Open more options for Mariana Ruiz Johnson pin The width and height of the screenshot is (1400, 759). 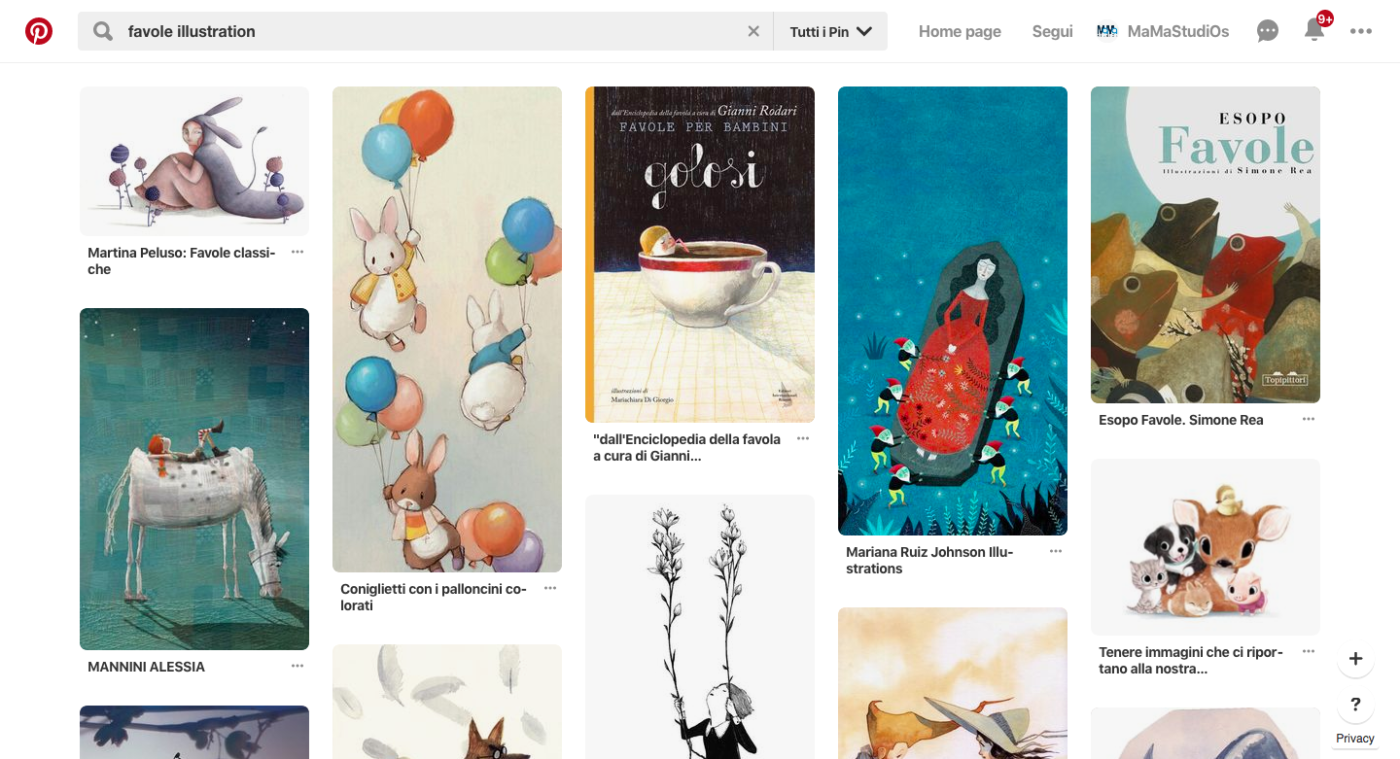[x=1055, y=551]
